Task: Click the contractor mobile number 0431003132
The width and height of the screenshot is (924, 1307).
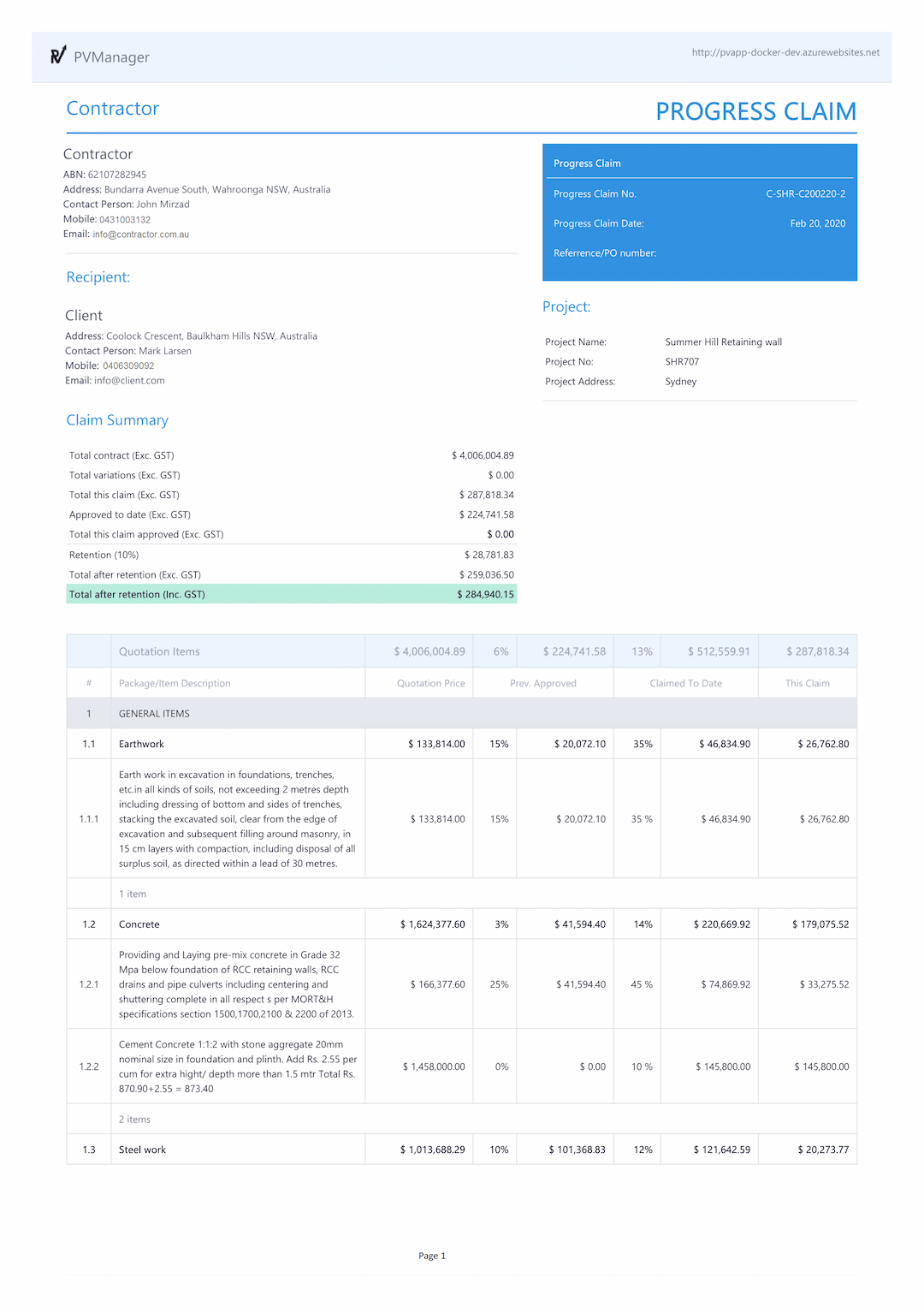Action: click(x=125, y=220)
